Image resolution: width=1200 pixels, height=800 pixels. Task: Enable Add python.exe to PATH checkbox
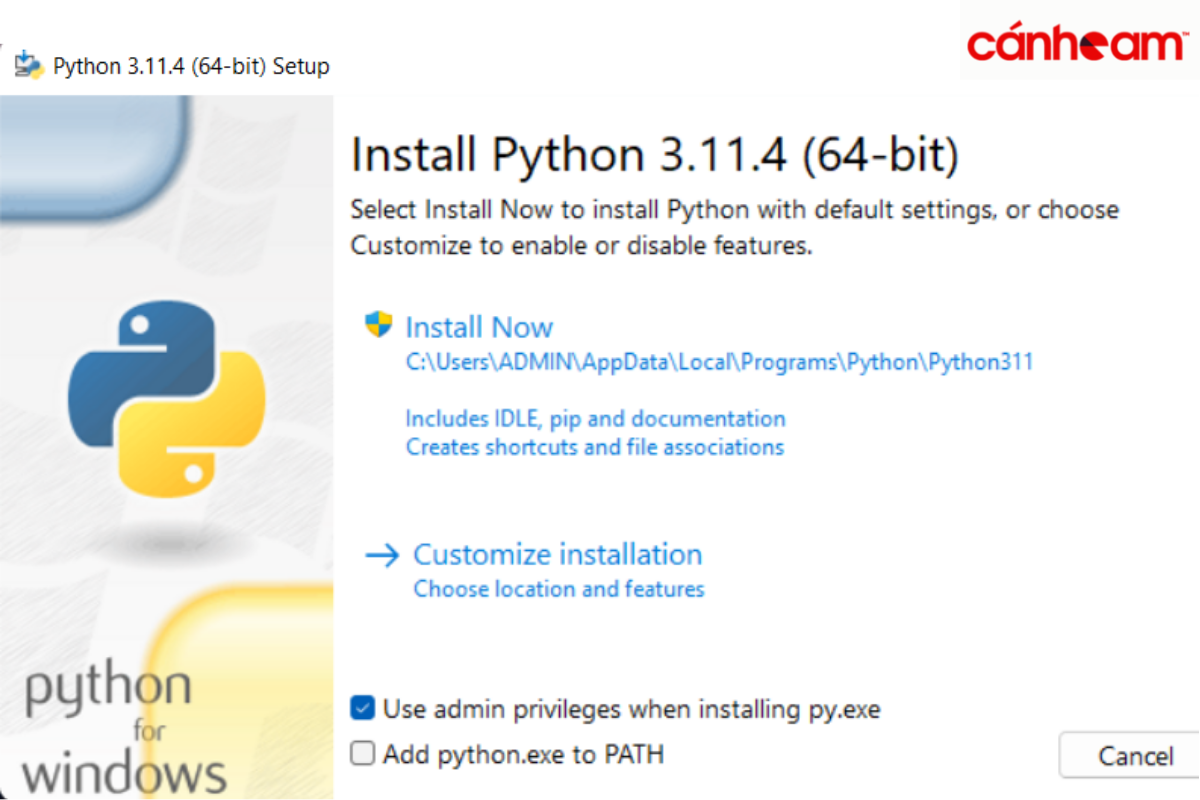[x=362, y=753]
